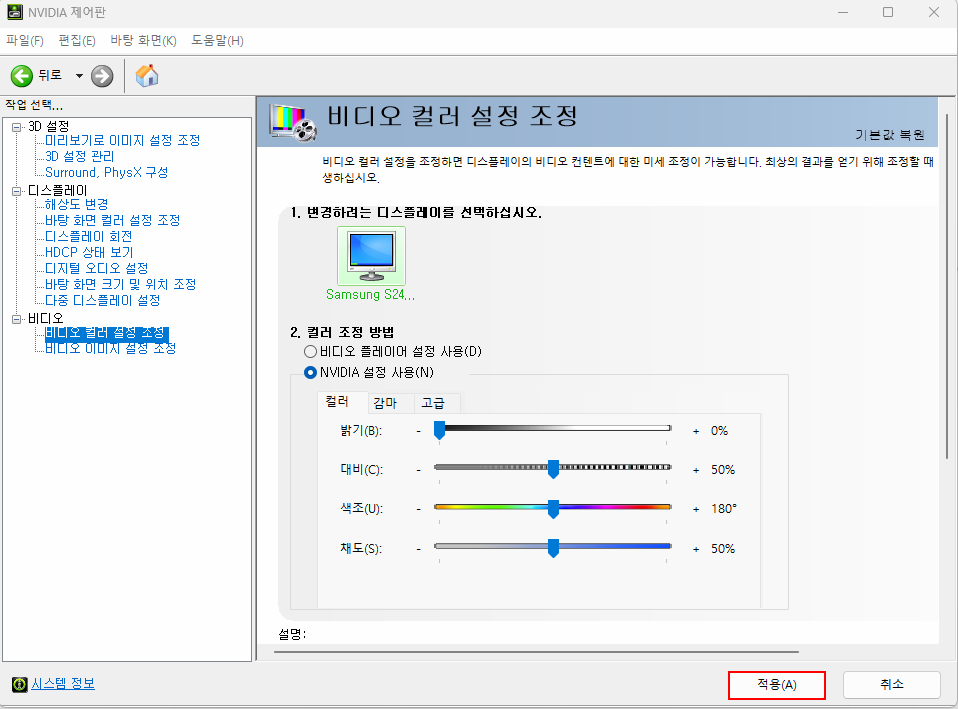Click the hue value 180°
Screen dimensions: 958x709
pyautogui.click(x=724, y=509)
